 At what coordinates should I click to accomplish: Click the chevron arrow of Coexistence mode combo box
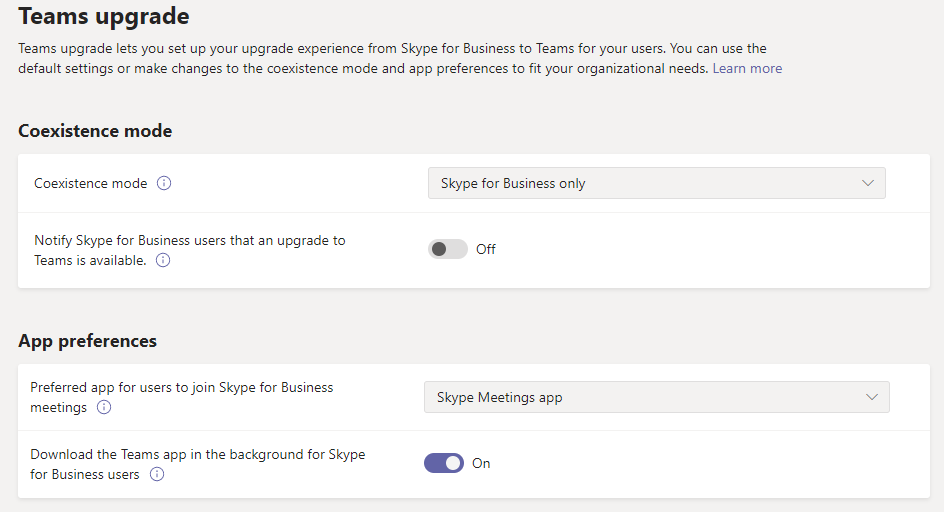[868, 183]
